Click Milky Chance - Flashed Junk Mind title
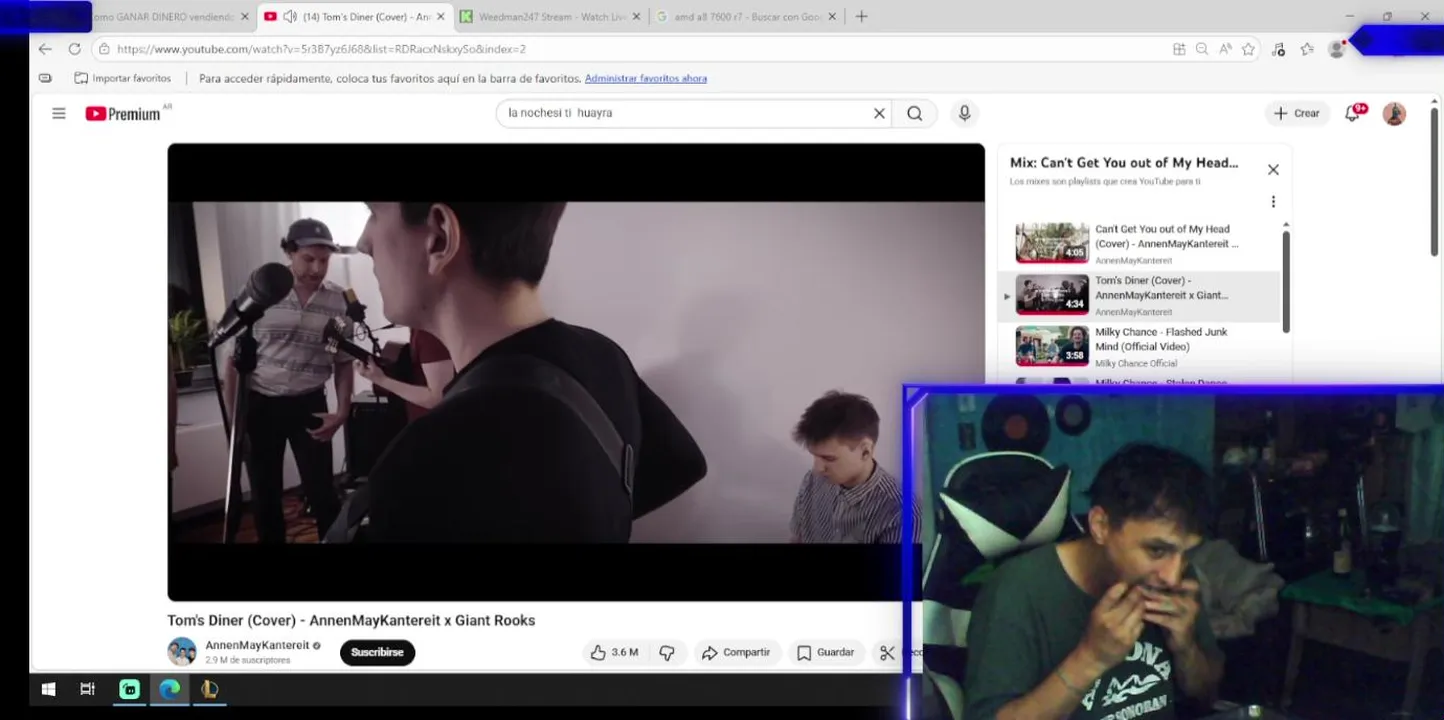The image size is (1444, 720). [x=1161, y=339]
